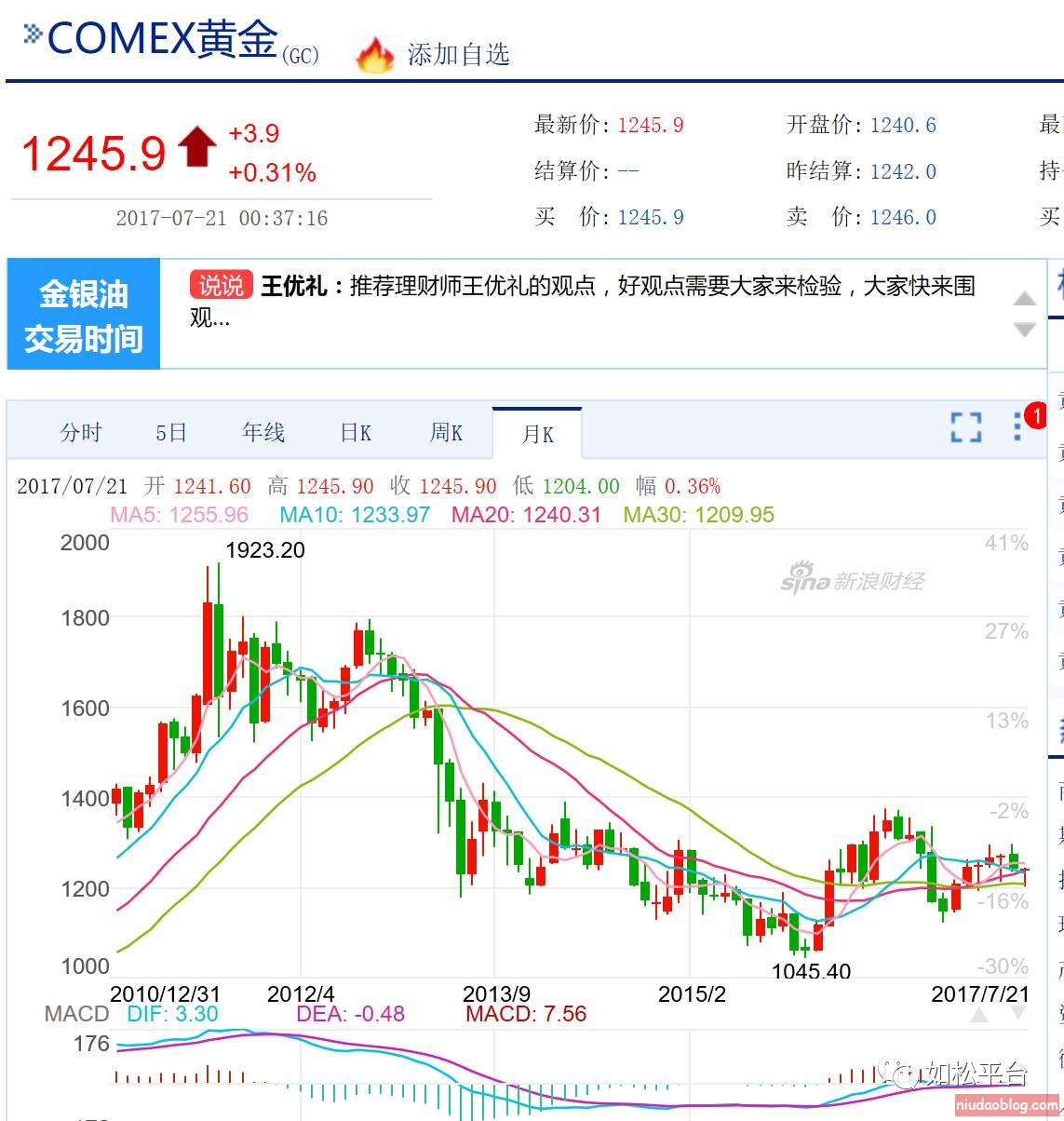The width and height of the screenshot is (1064, 1121).
Task: Click the red up-arrow price indicator
Action: point(196,147)
